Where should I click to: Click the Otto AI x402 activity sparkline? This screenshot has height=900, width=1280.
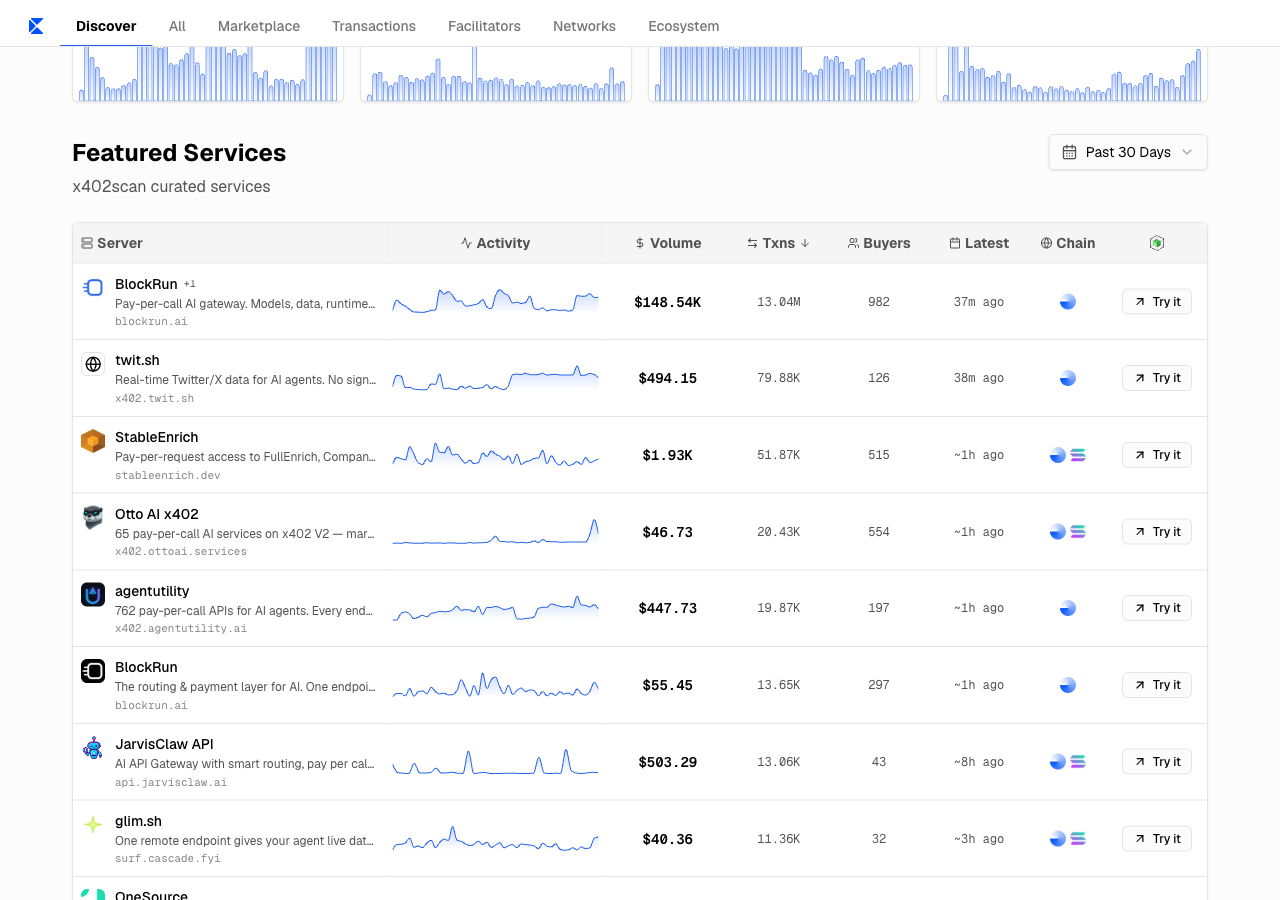click(x=495, y=532)
